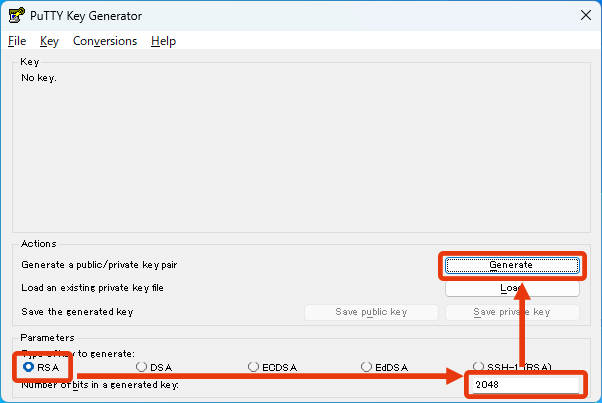Close the PuTTY Key Generator window
This screenshot has width=602, height=403.
pyautogui.click(x=585, y=15)
